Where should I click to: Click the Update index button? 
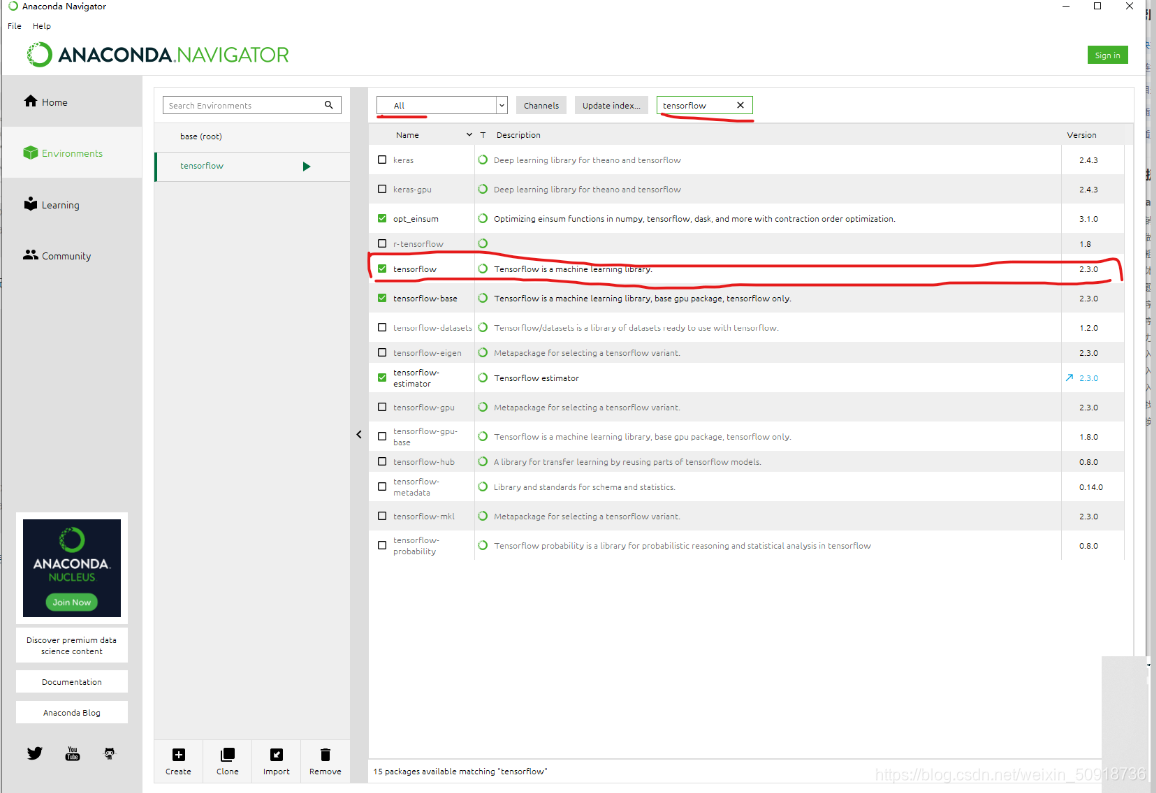(611, 105)
